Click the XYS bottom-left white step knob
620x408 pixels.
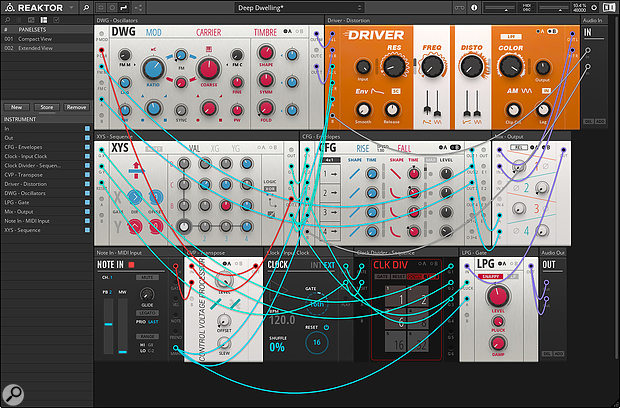(184, 227)
